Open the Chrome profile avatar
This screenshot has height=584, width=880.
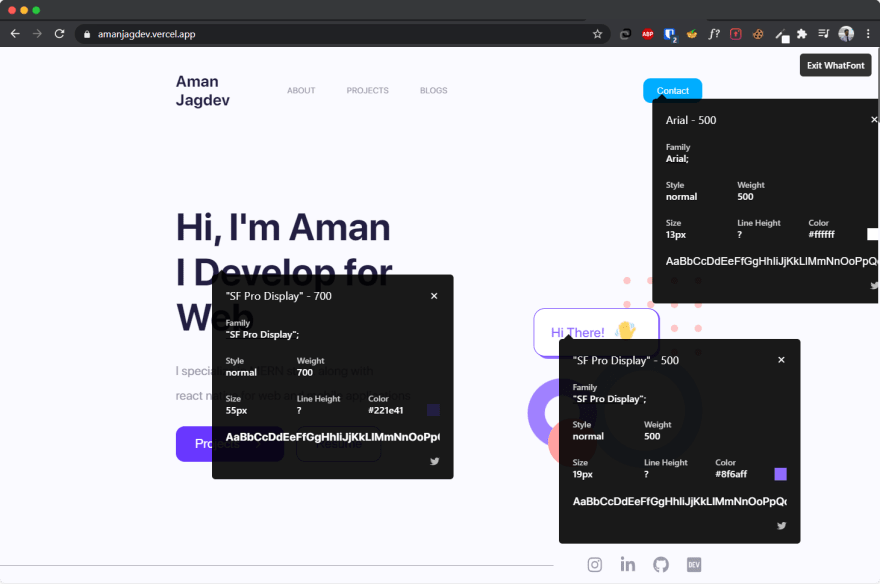[x=846, y=34]
